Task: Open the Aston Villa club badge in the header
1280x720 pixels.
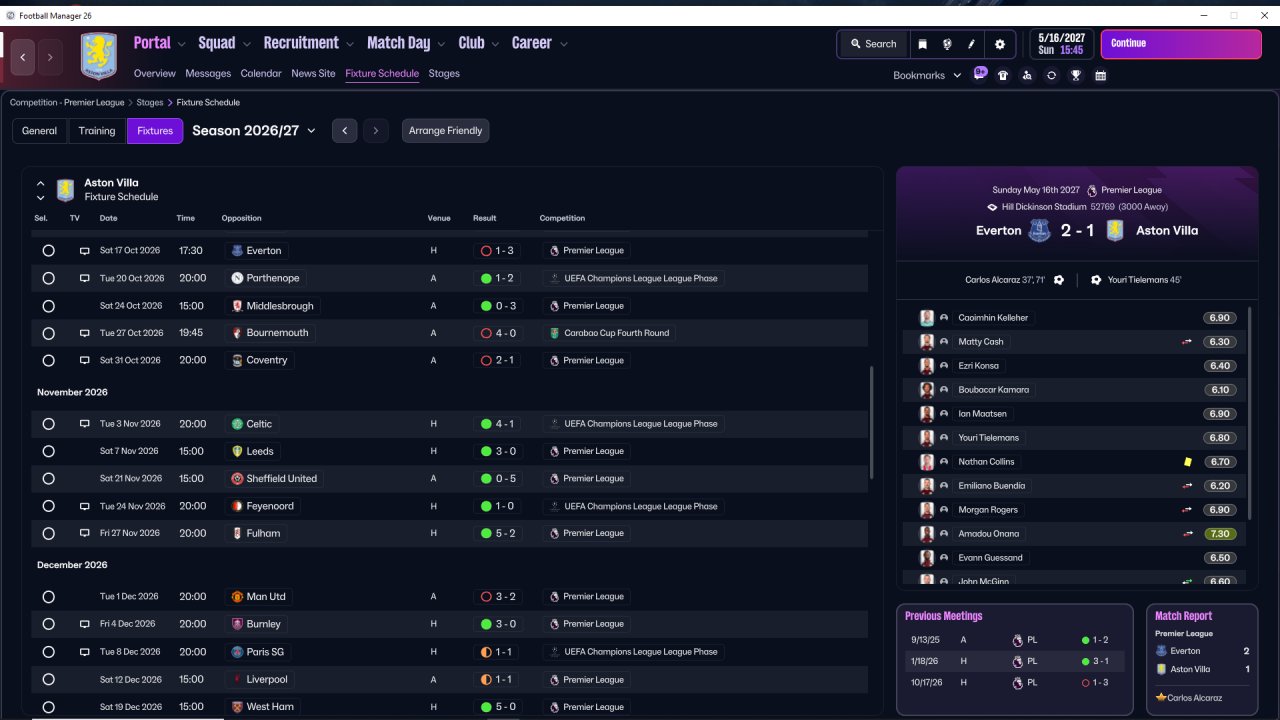Action: click(x=99, y=56)
